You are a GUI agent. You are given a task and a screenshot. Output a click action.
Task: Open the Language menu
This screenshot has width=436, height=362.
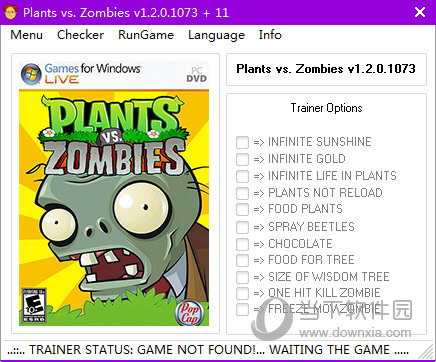[x=216, y=35]
